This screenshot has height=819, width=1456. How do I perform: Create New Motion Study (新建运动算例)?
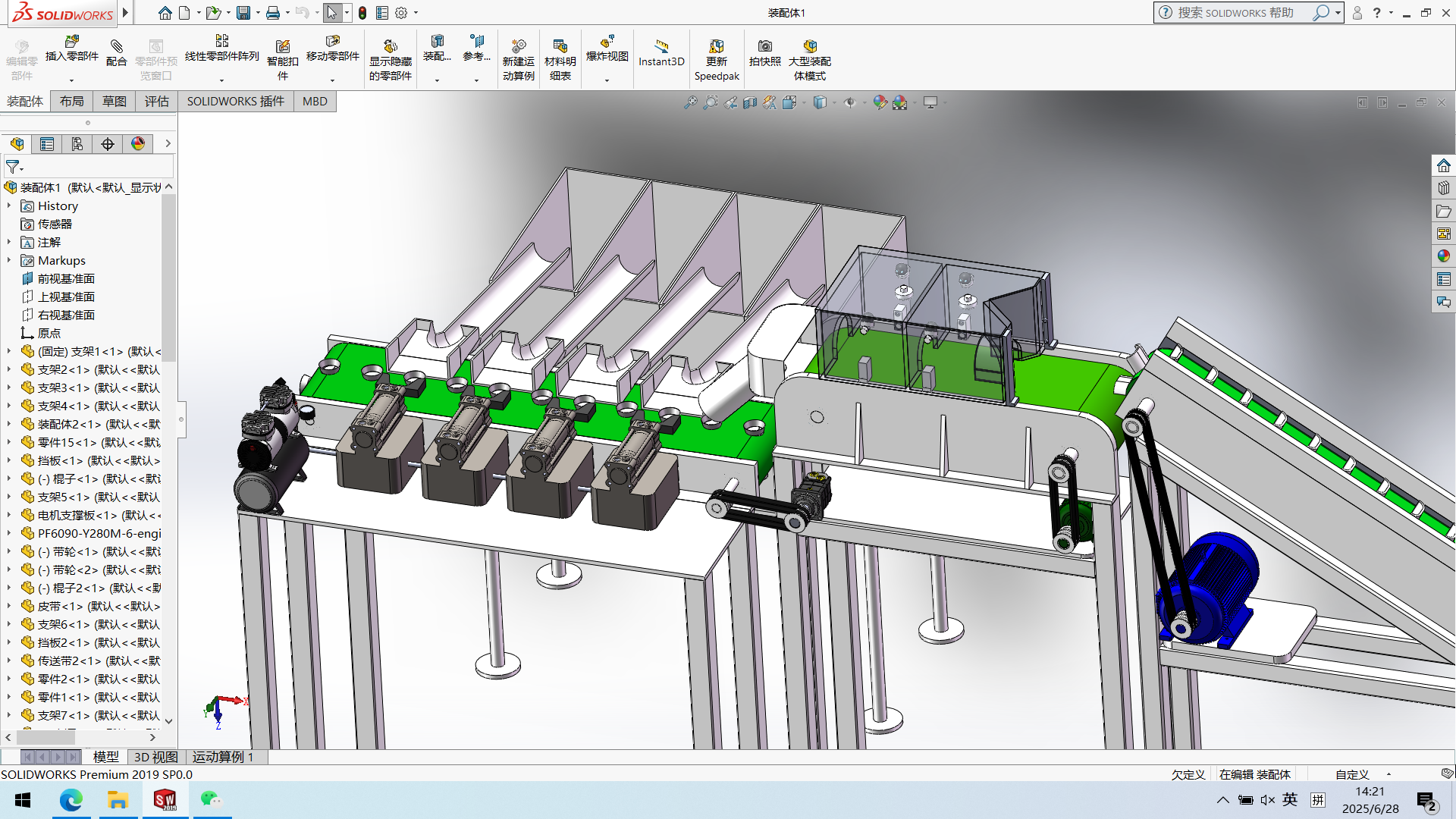[x=519, y=59]
